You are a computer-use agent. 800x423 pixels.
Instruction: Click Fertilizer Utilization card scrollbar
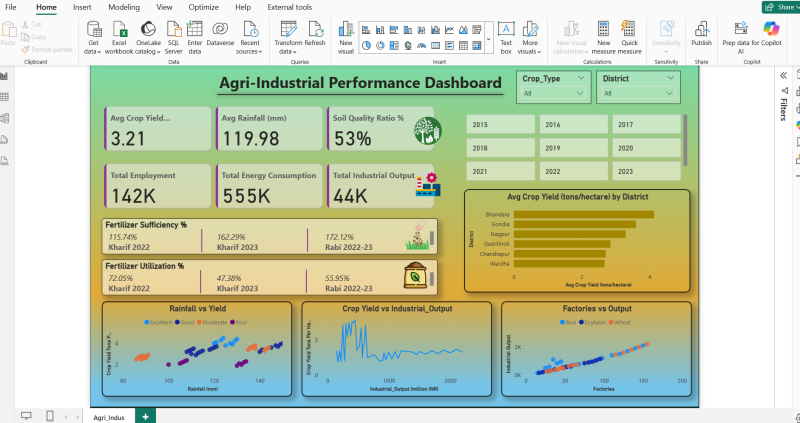click(x=432, y=279)
